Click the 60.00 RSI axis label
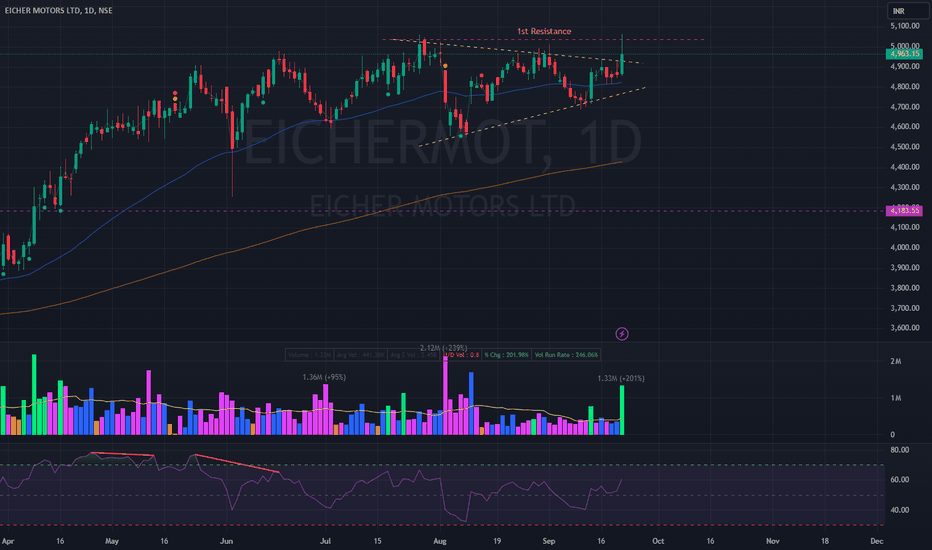 (x=900, y=480)
